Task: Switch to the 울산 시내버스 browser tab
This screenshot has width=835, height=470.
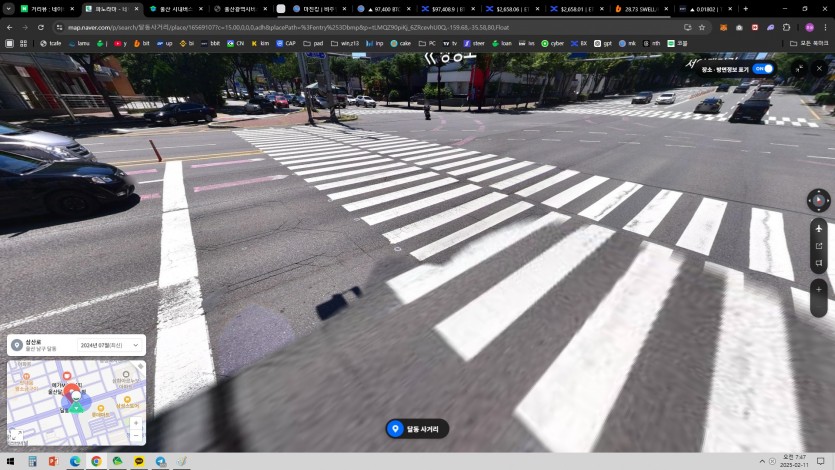Action: pyautogui.click(x=174, y=9)
